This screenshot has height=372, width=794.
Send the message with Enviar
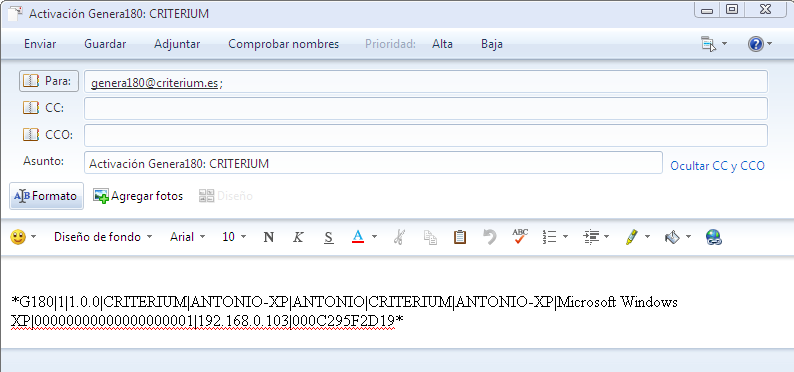coord(40,44)
